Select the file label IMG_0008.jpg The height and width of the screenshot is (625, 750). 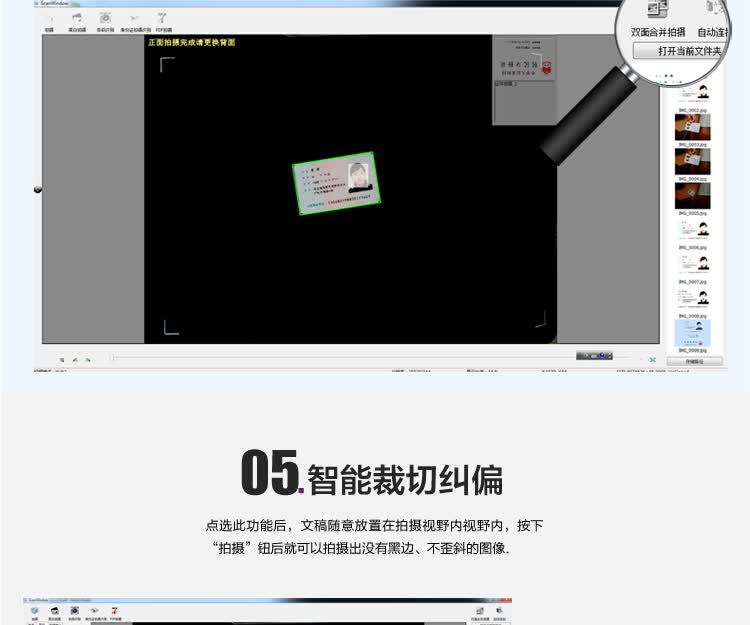click(693, 317)
